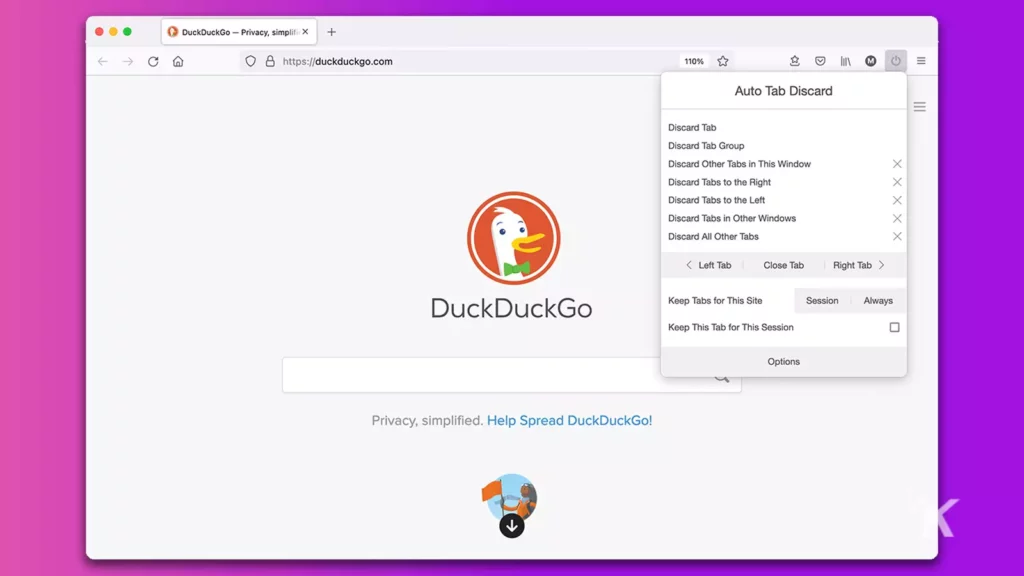Switch to Left Tab
This screenshot has width=1024, height=576.
click(x=709, y=265)
